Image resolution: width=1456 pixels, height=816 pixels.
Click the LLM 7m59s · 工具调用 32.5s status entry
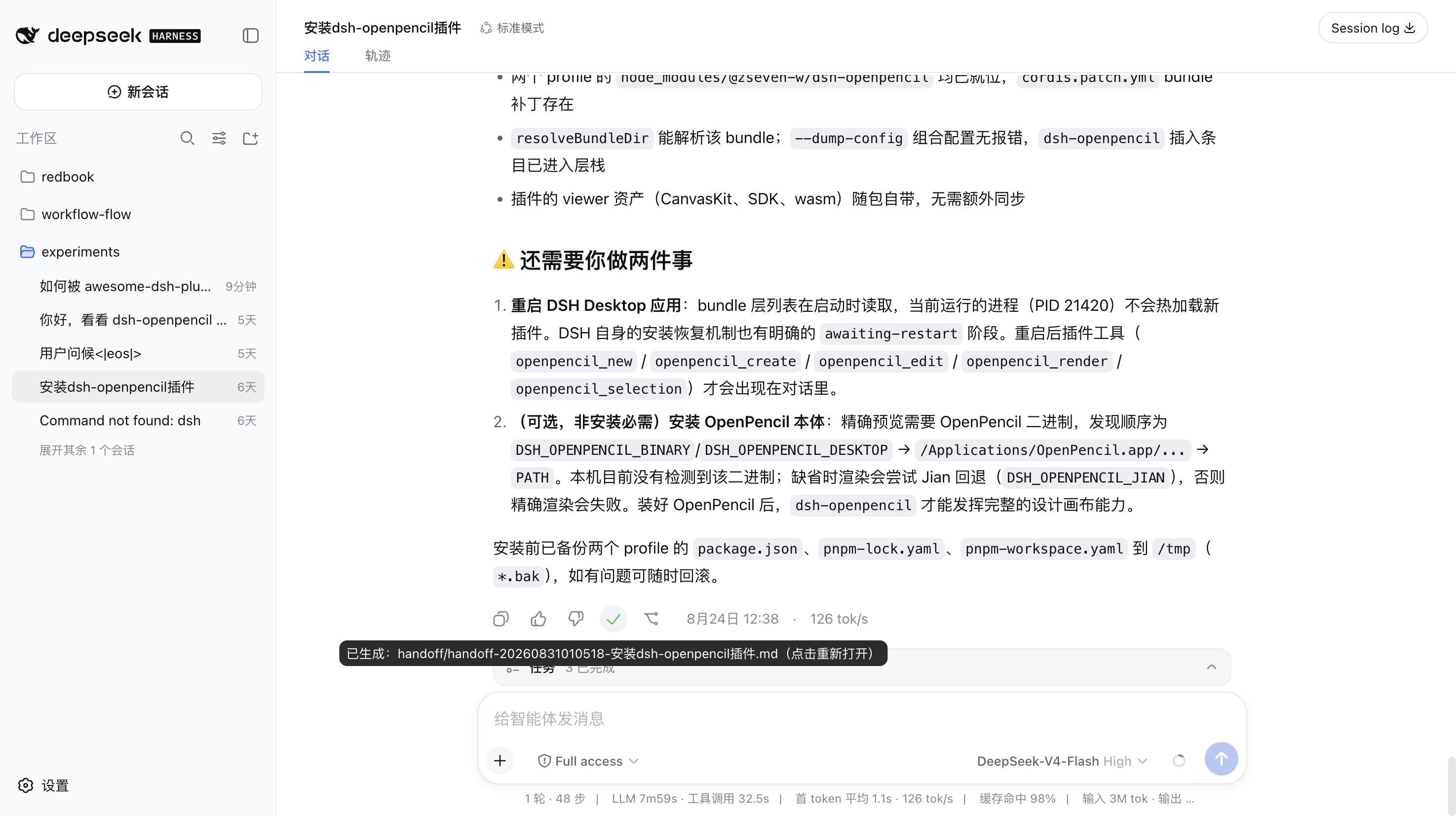[690, 798]
